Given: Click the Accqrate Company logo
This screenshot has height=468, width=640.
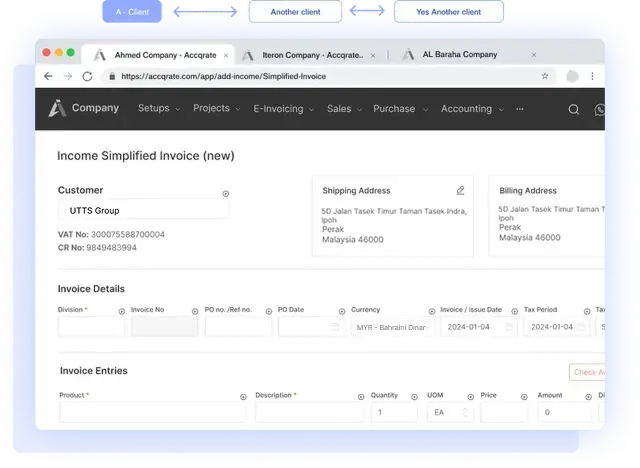Looking at the screenshot, I should point(84,108).
